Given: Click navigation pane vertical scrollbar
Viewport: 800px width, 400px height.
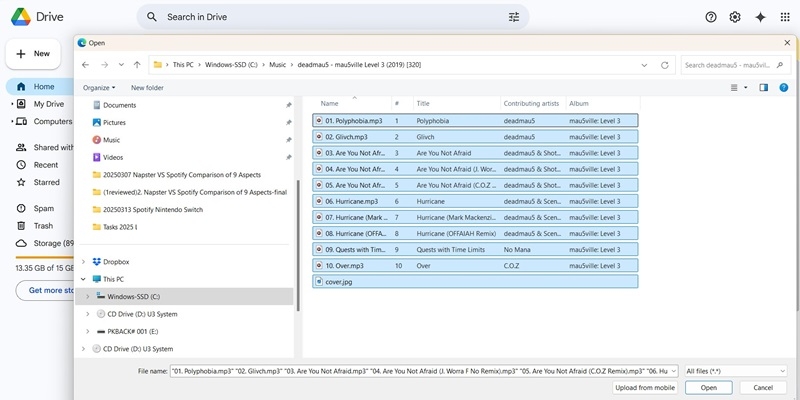Looking at the screenshot, I should [x=298, y=245].
